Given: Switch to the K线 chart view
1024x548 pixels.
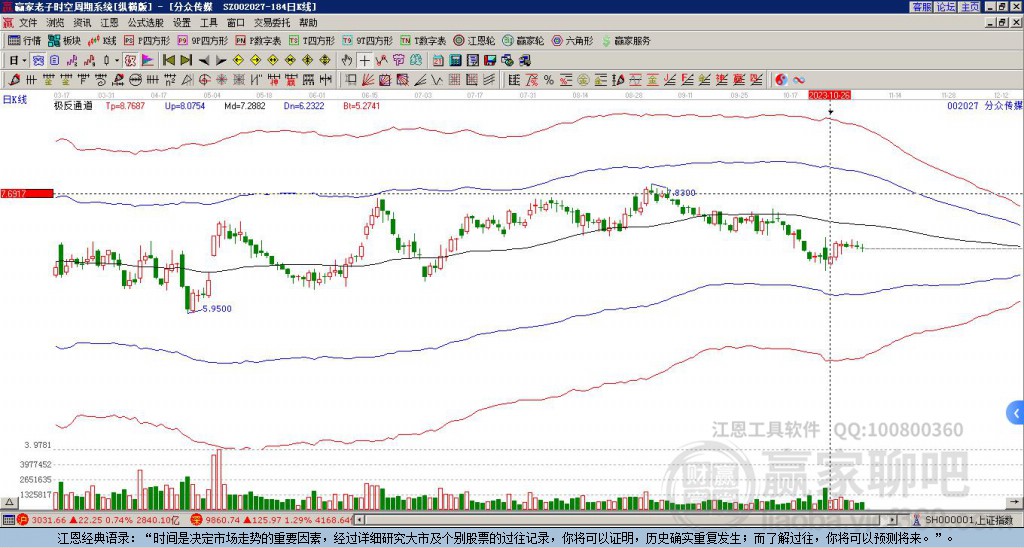Looking at the screenshot, I should [102, 40].
